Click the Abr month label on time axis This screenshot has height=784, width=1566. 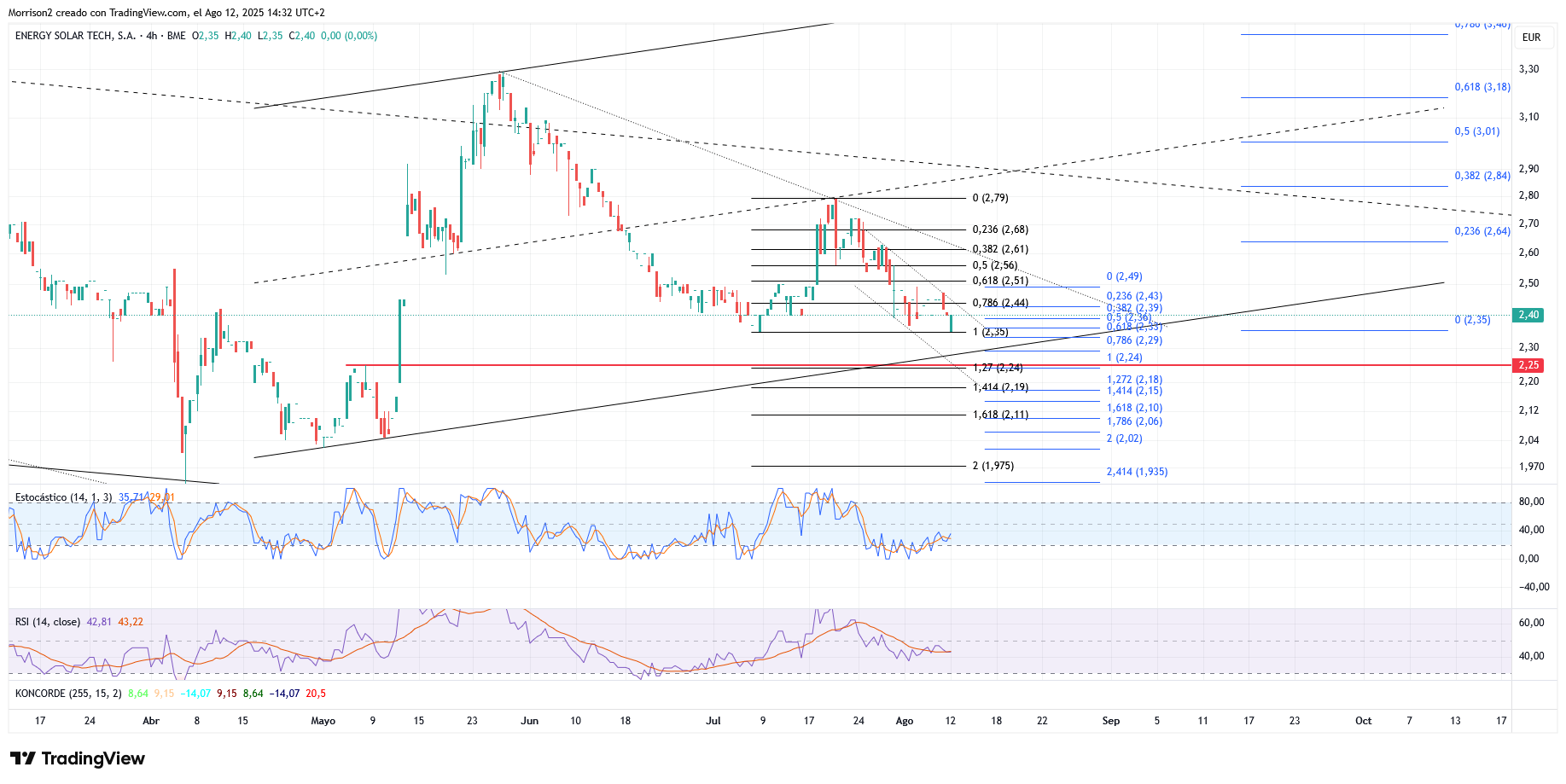151,721
